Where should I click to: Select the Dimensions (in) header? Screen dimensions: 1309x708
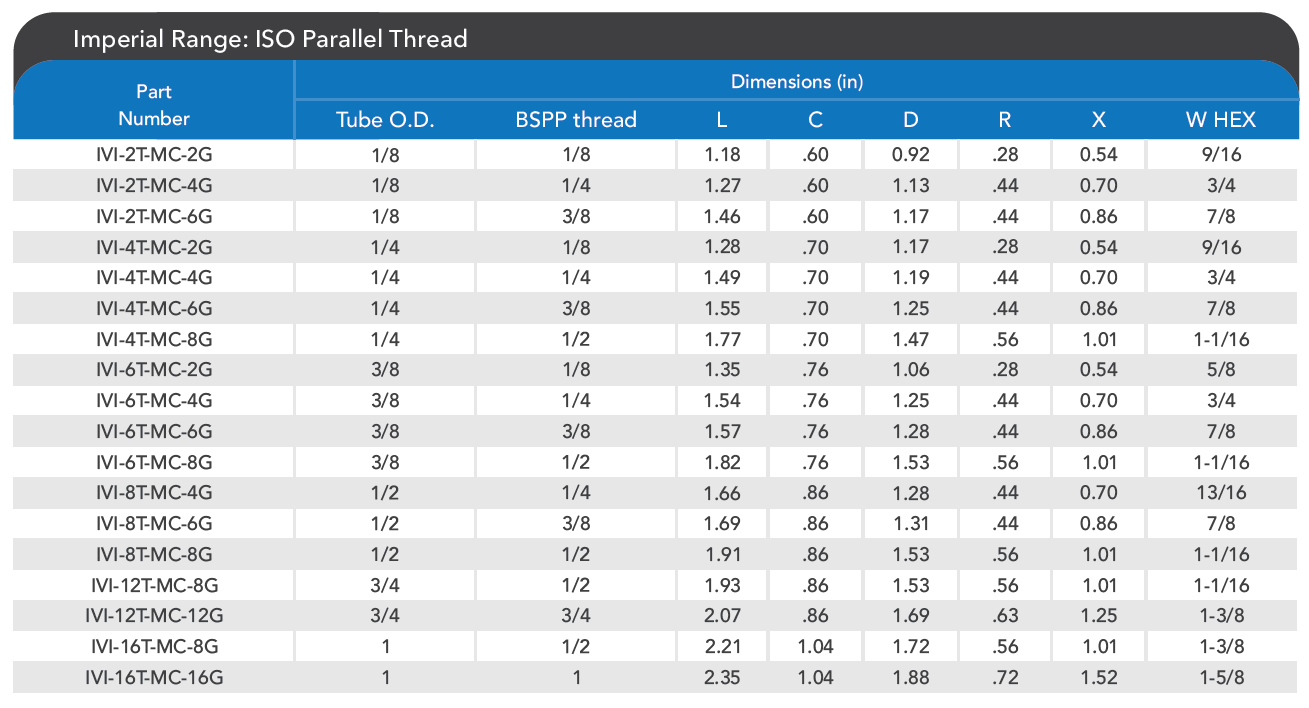coord(796,81)
